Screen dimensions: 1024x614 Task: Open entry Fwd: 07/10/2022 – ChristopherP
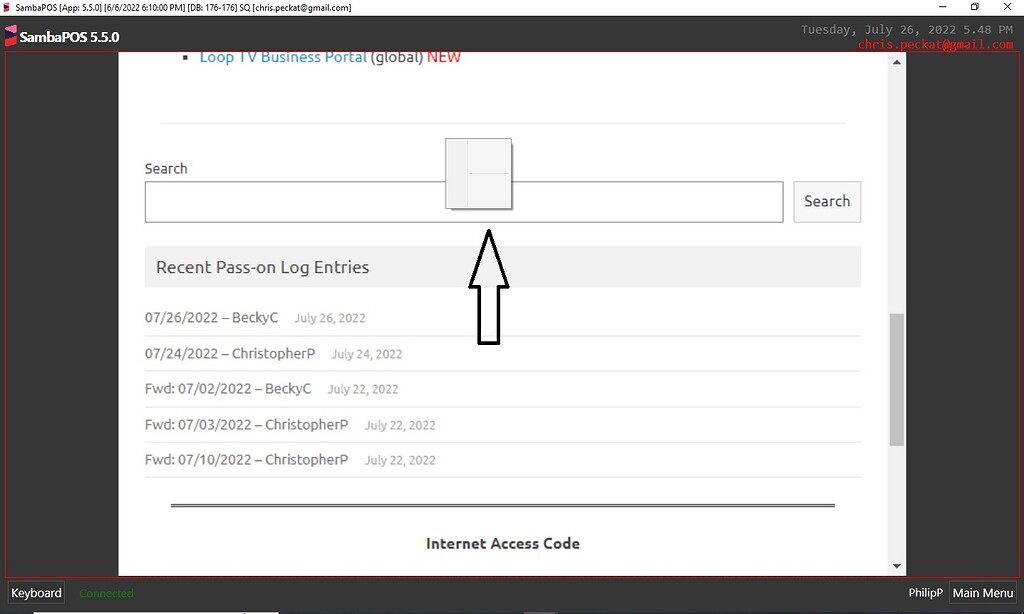point(246,460)
